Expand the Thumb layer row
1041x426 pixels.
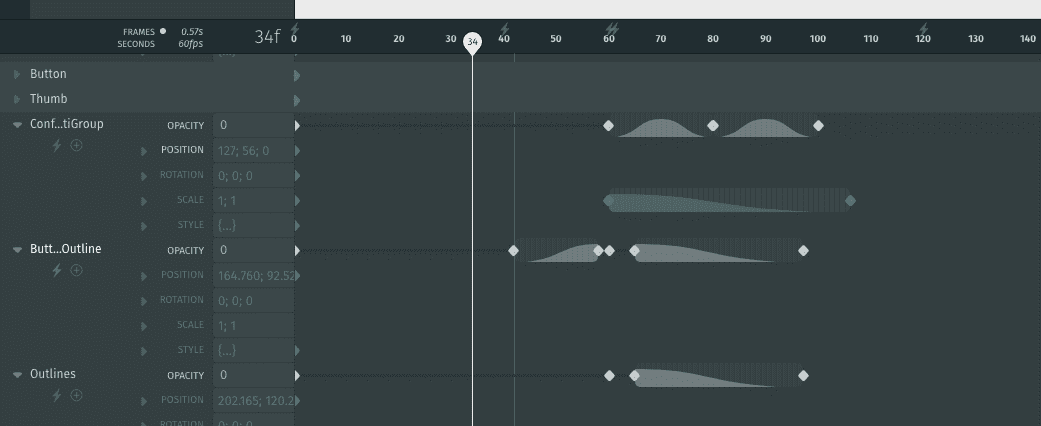17,100
